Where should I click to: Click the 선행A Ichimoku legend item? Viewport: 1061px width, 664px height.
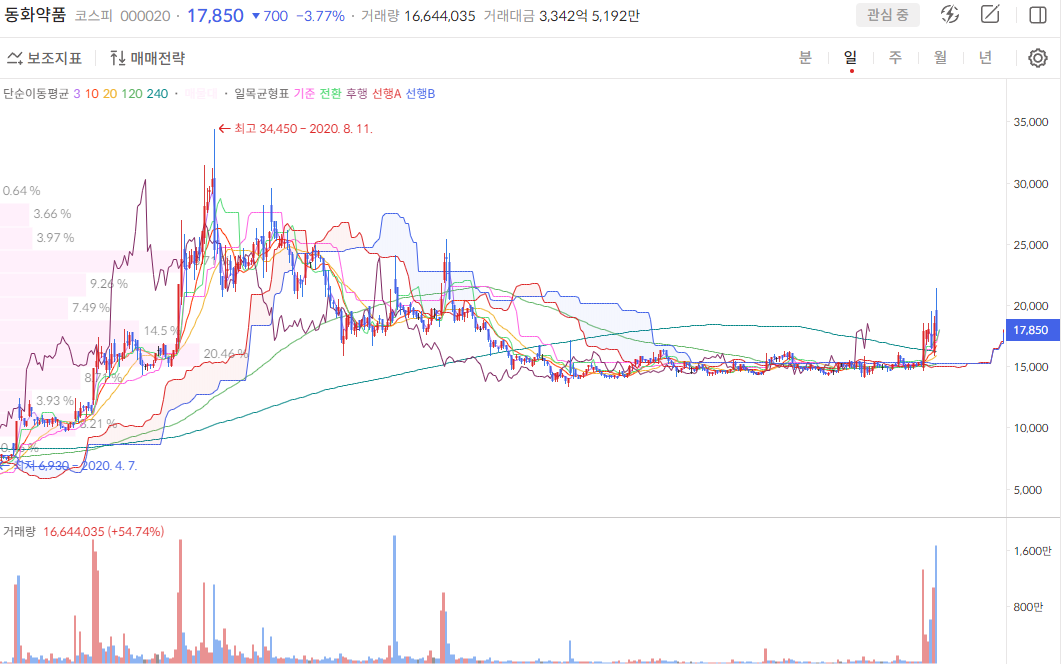(x=386, y=93)
